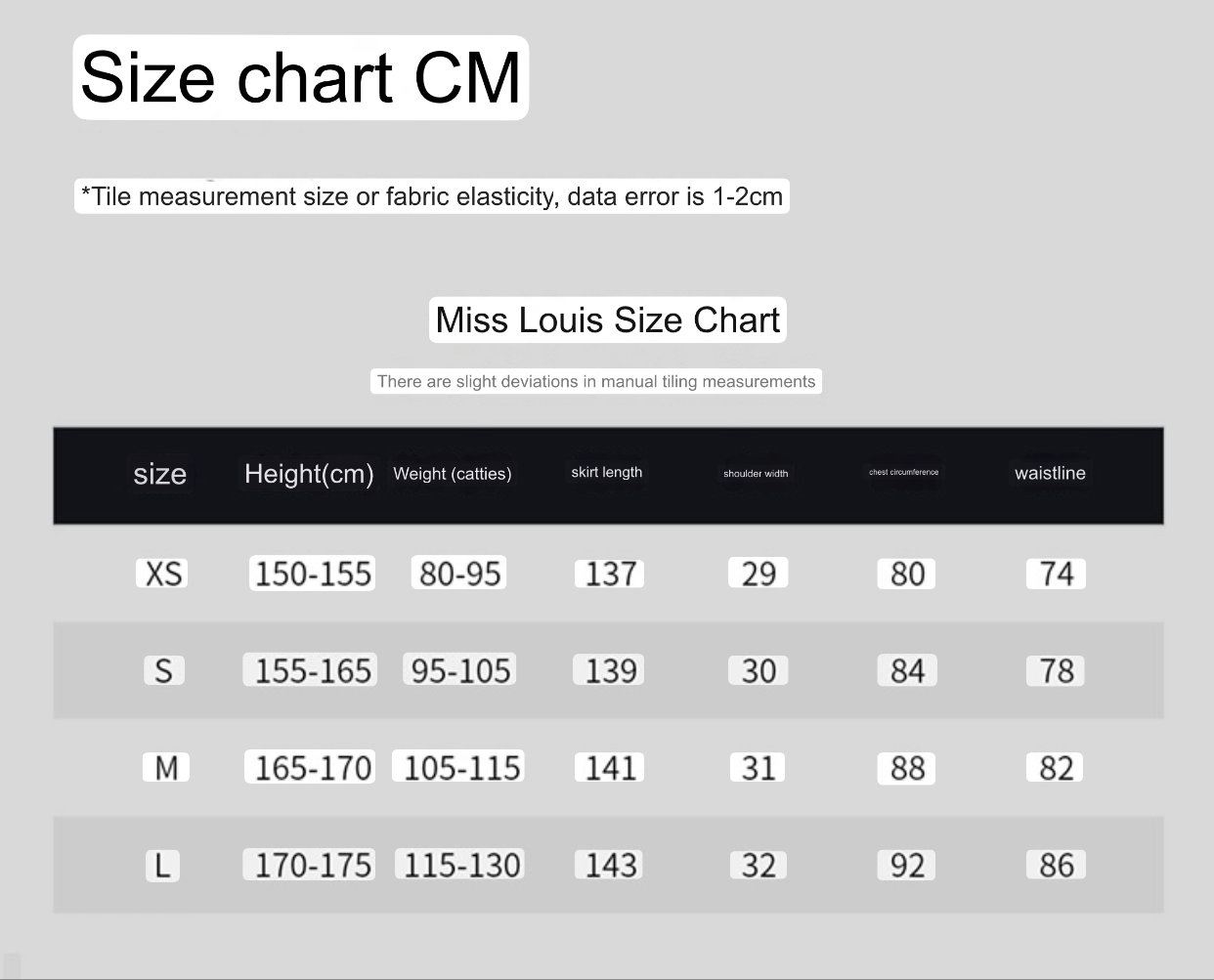Click the 92 chest circumference cell
The height and width of the screenshot is (980, 1214).
pyautogui.click(x=906, y=865)
